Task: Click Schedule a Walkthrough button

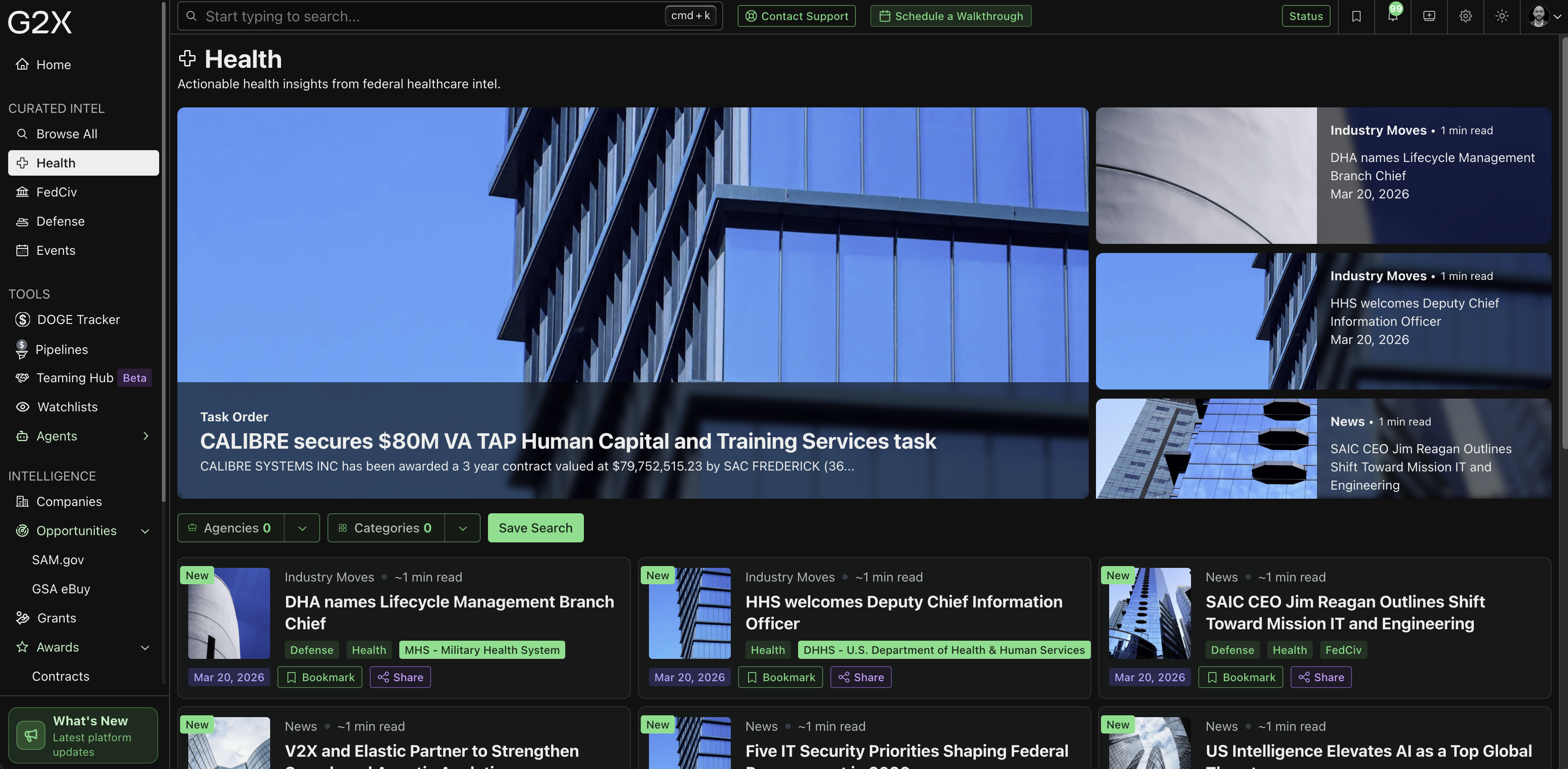Action: [x=951, y=16]
